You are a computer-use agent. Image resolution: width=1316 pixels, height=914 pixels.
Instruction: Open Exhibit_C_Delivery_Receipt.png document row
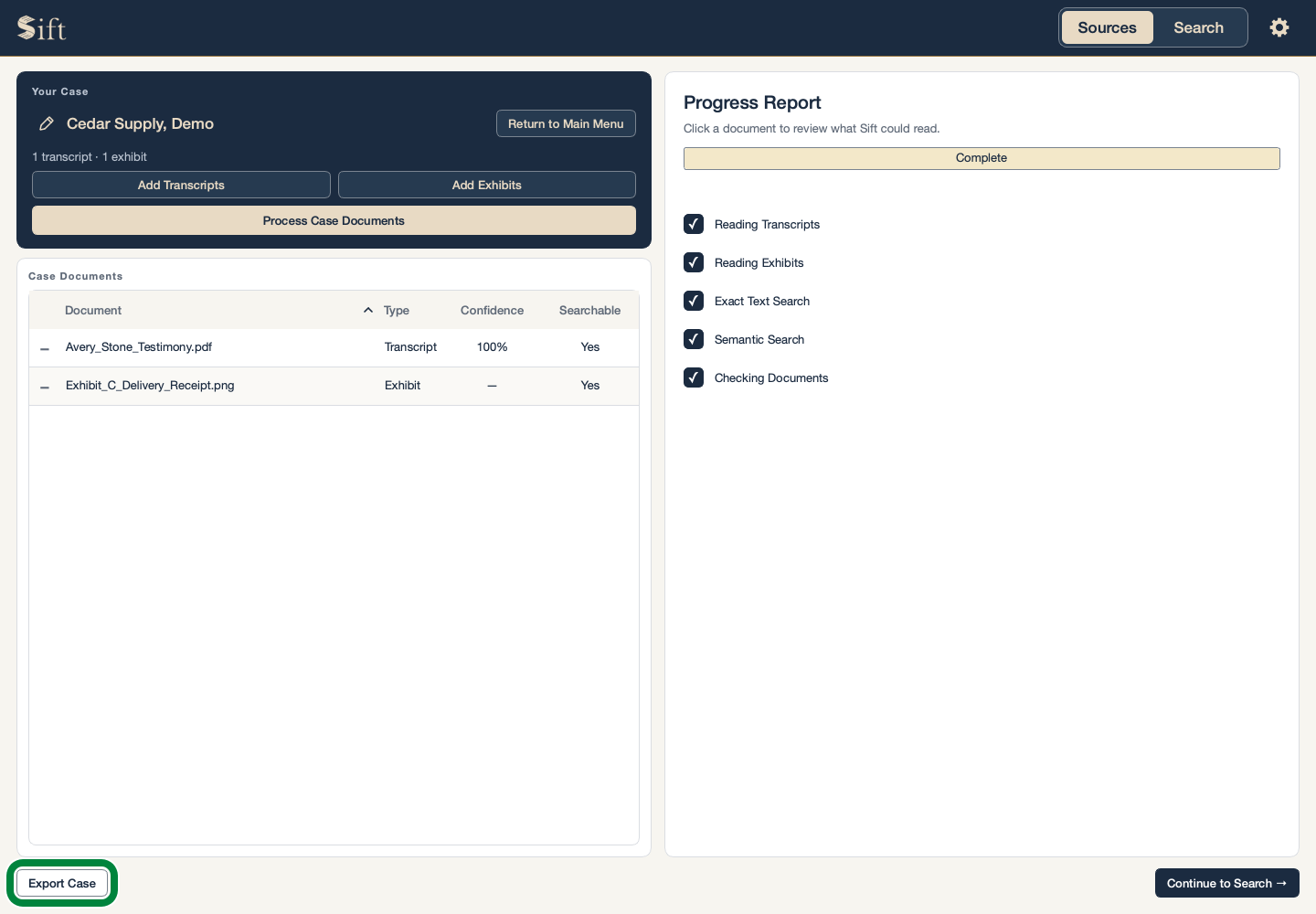[334, 386]
